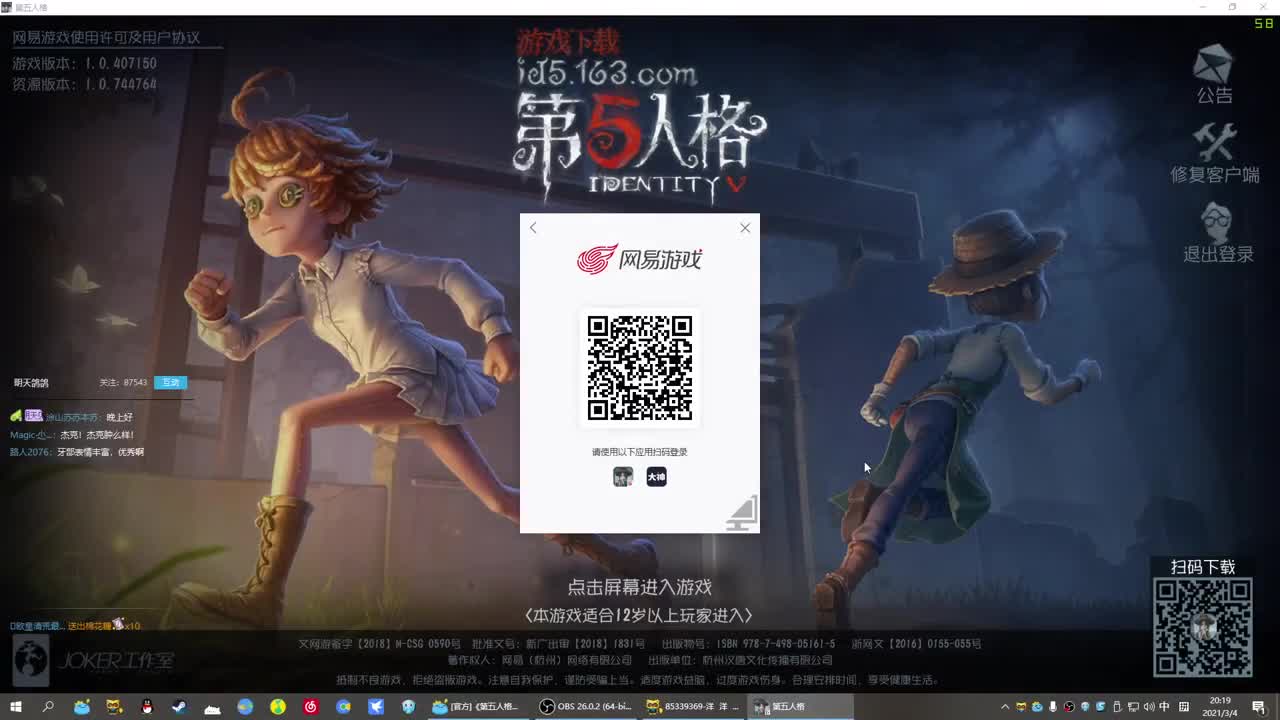Screen dimensions: 1280x720
Task: Open the OBS icon in system tray
Action: [x=1069, y=707]
